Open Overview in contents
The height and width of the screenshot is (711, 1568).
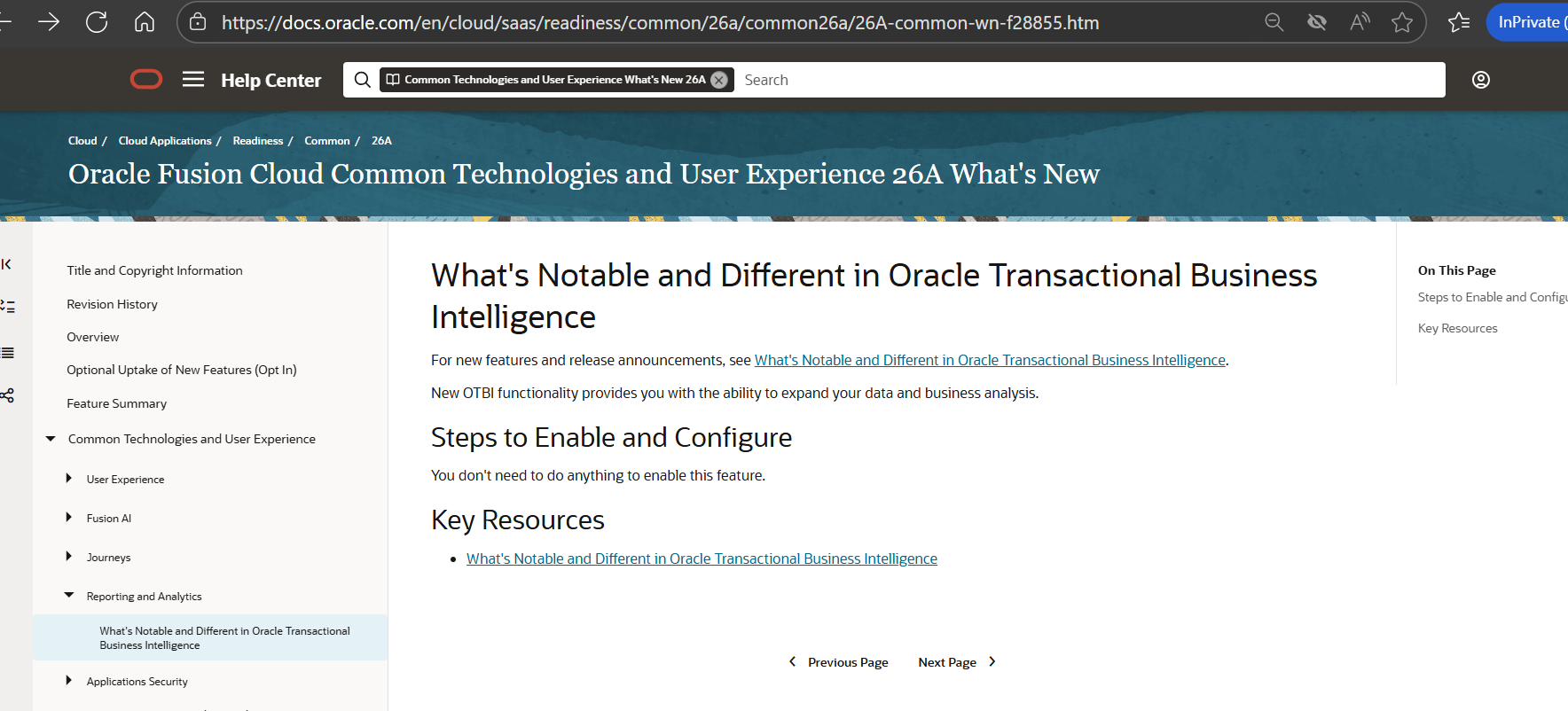[x=92, y=337]
